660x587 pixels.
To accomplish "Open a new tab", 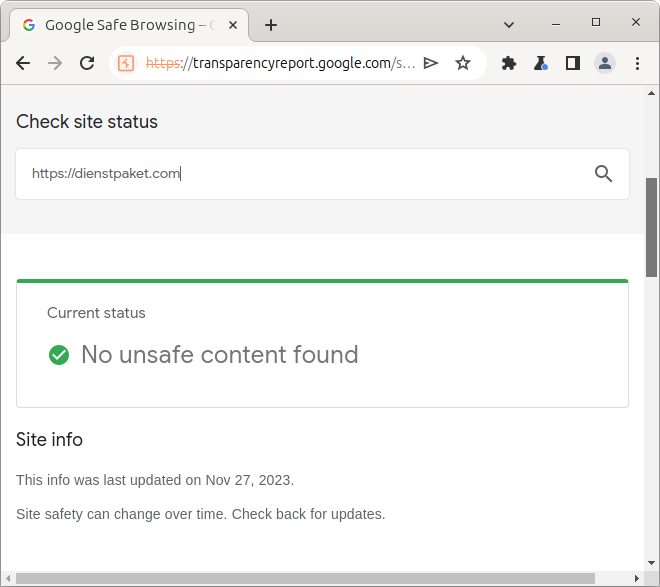I will click(271, 25).
